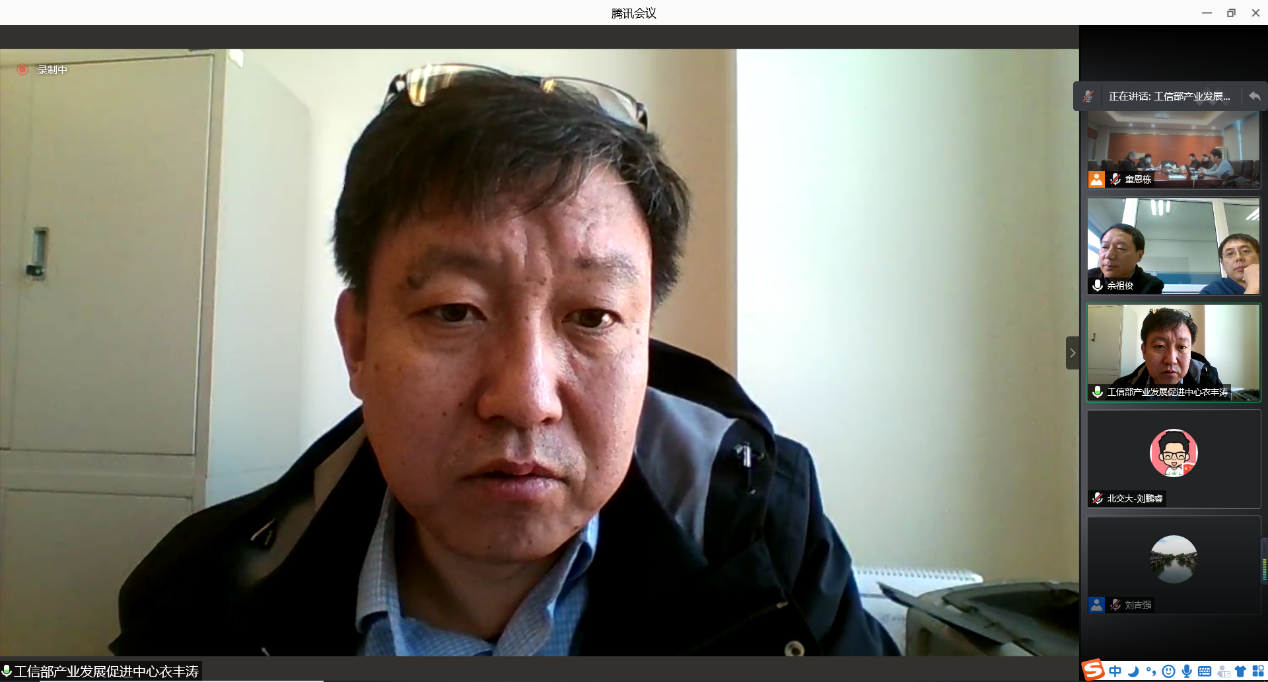Open the Sogou input method logo
The image size is (1268, 682).
[1094, 671]
